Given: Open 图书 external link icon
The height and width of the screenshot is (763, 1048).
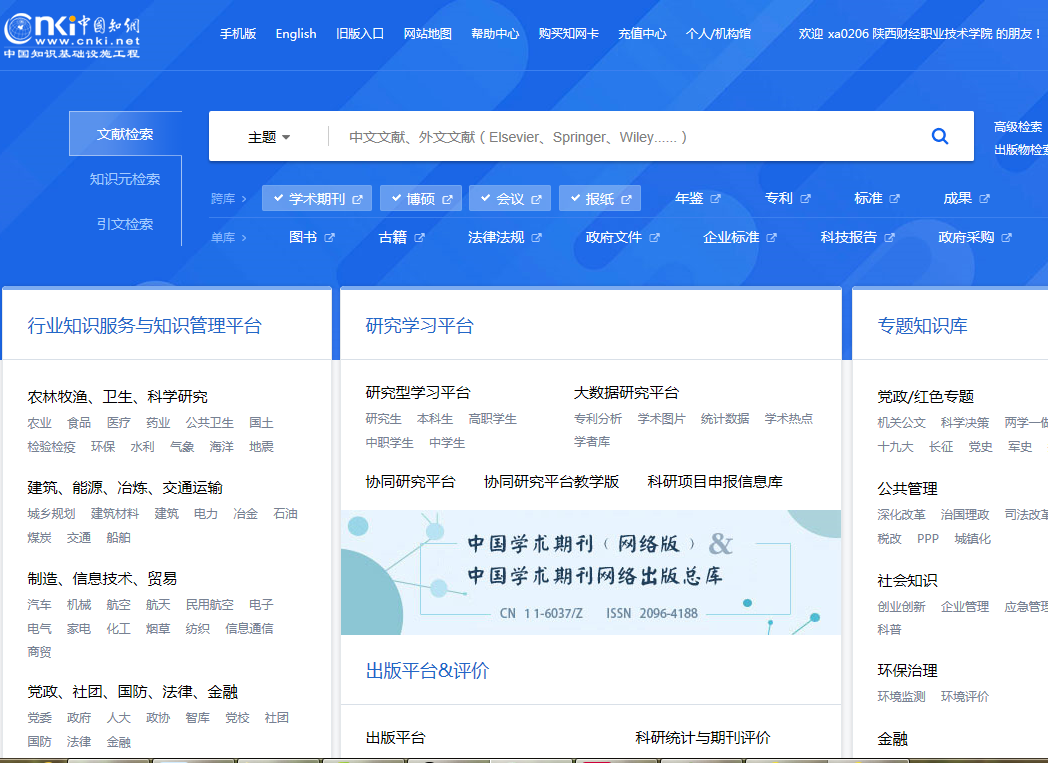Looking at the screenshot, I should (329, 238).
